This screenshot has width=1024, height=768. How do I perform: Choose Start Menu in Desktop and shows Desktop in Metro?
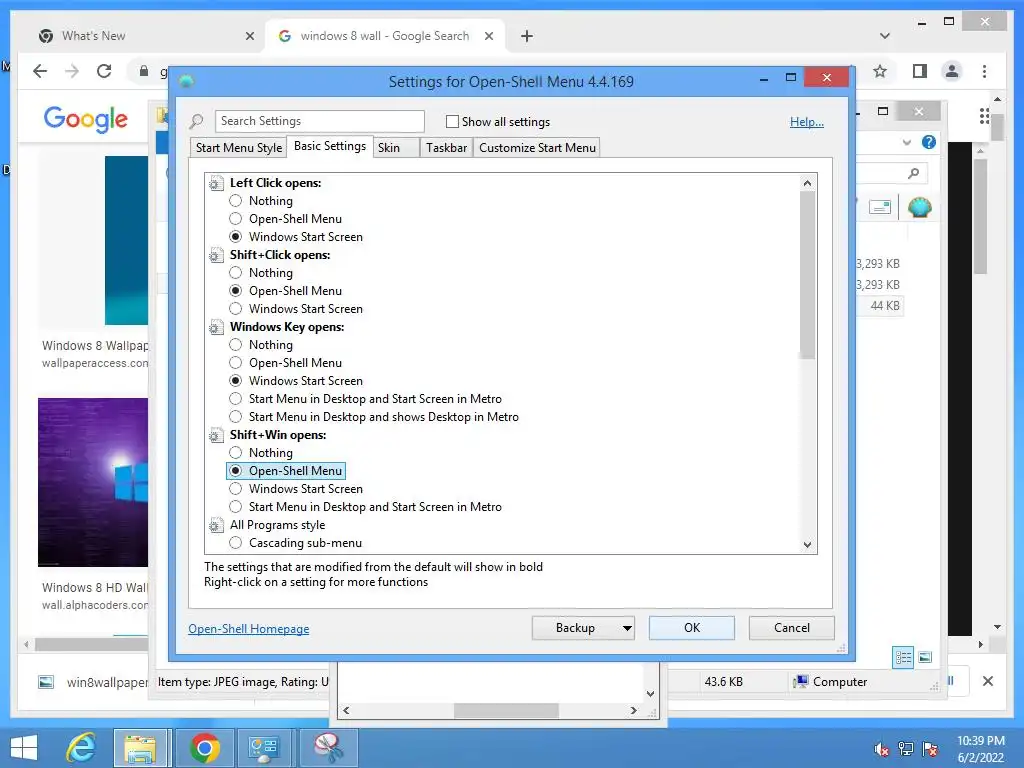[x=236, y=417]
